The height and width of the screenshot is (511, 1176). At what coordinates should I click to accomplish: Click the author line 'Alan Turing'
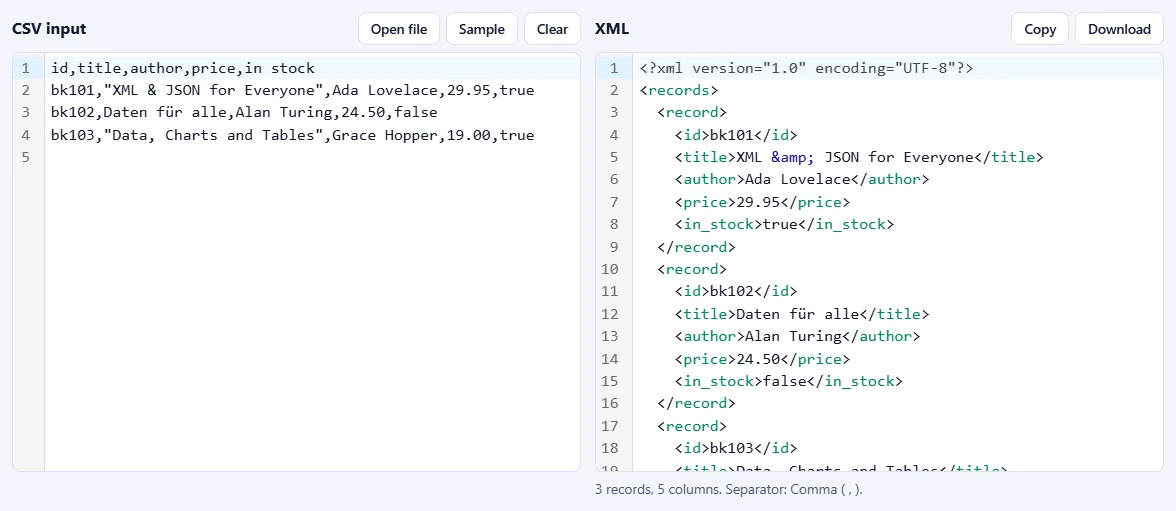pos(797,337)
